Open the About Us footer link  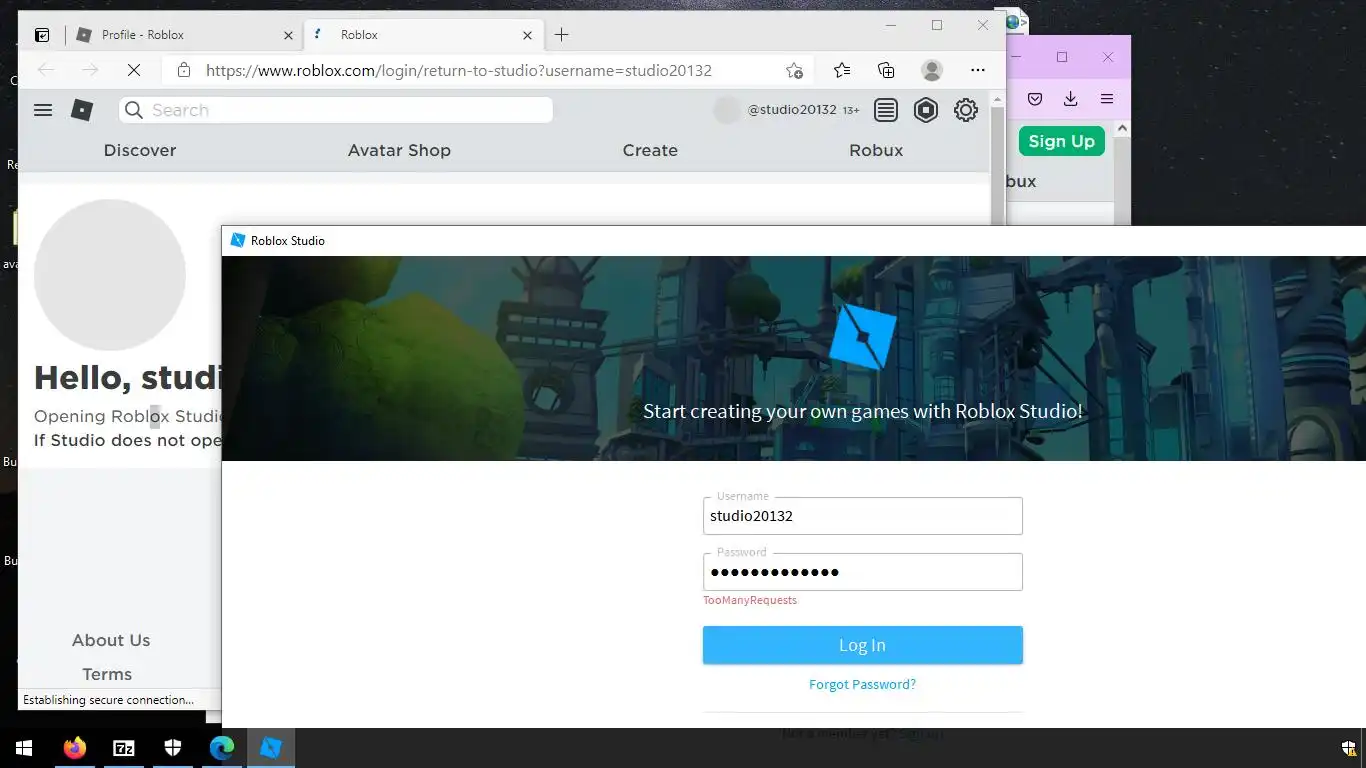coord(111,640)
